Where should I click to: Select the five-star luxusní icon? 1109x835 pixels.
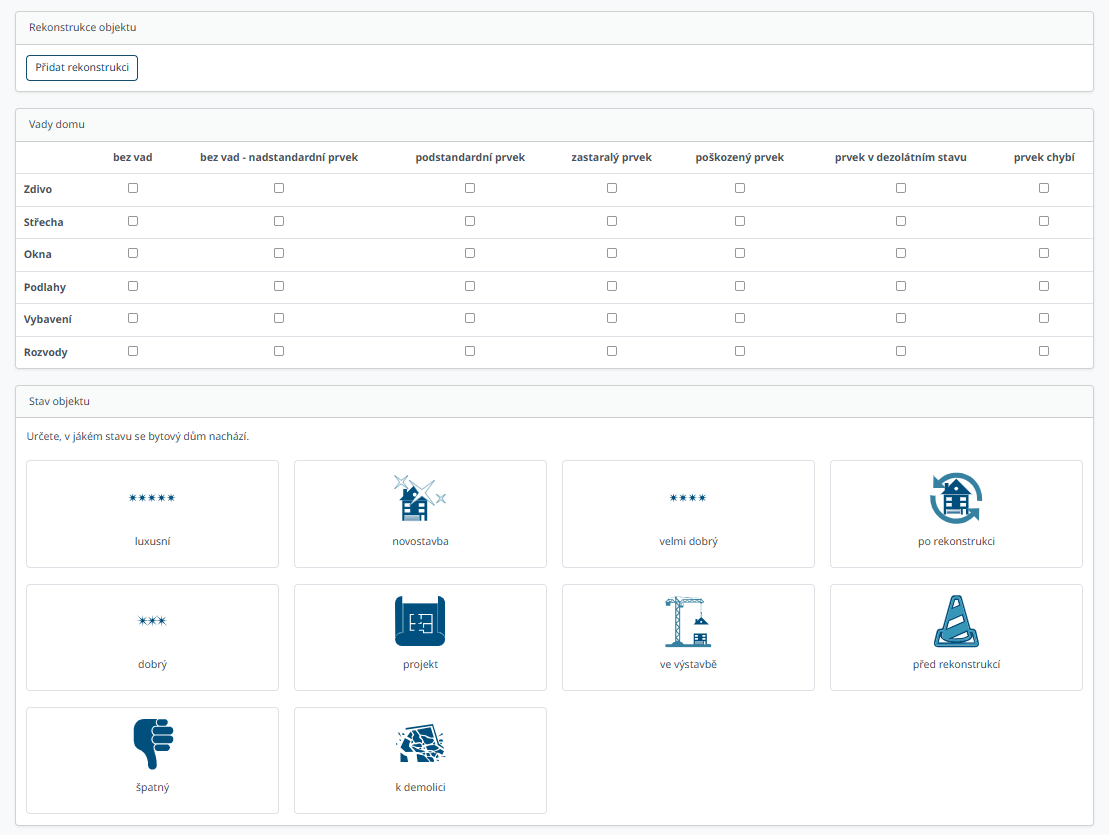tap(152, 498)
